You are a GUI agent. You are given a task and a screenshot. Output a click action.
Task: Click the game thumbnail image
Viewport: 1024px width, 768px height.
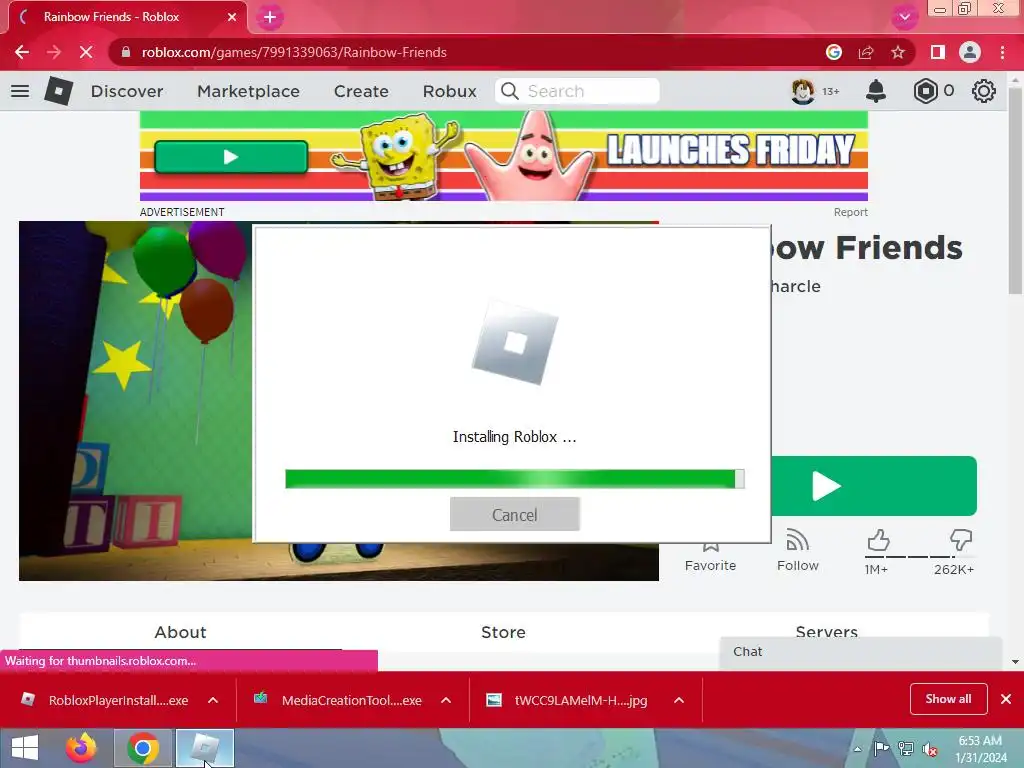click(136, 400)
